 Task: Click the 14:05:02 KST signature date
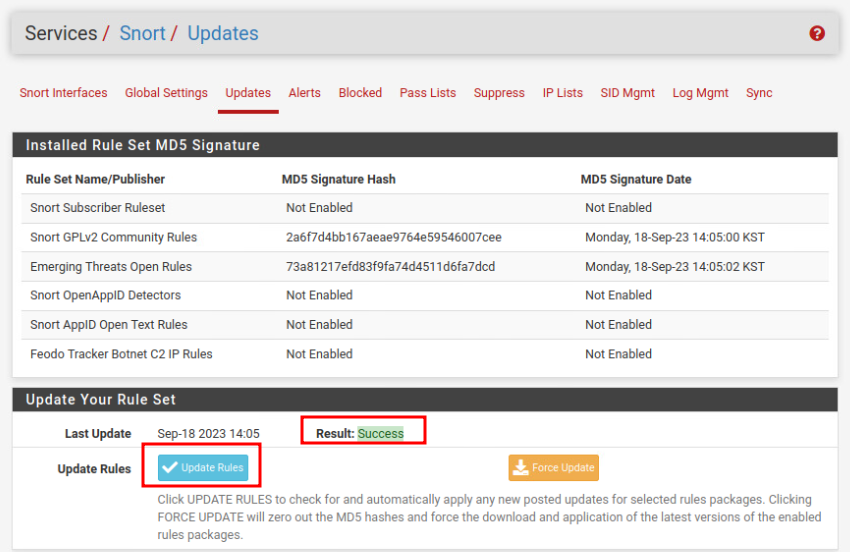(675, 266)
